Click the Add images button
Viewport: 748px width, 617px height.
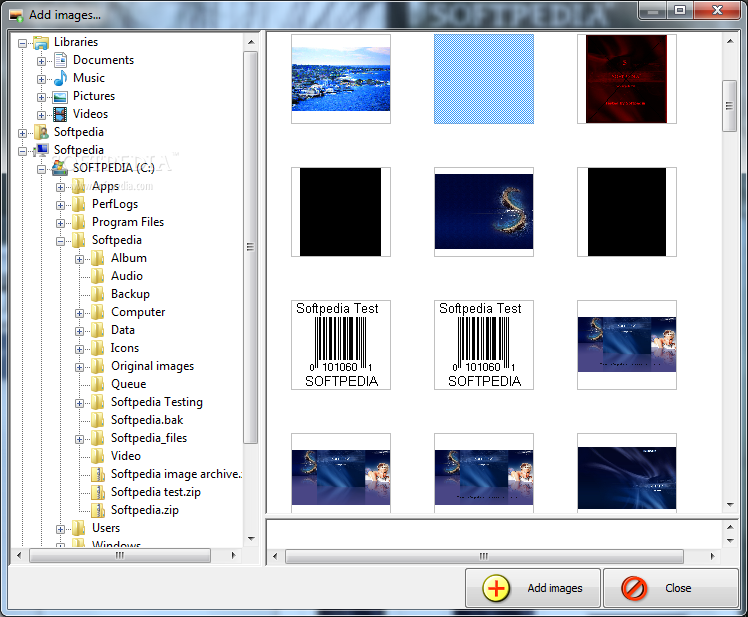click(533, 588)
